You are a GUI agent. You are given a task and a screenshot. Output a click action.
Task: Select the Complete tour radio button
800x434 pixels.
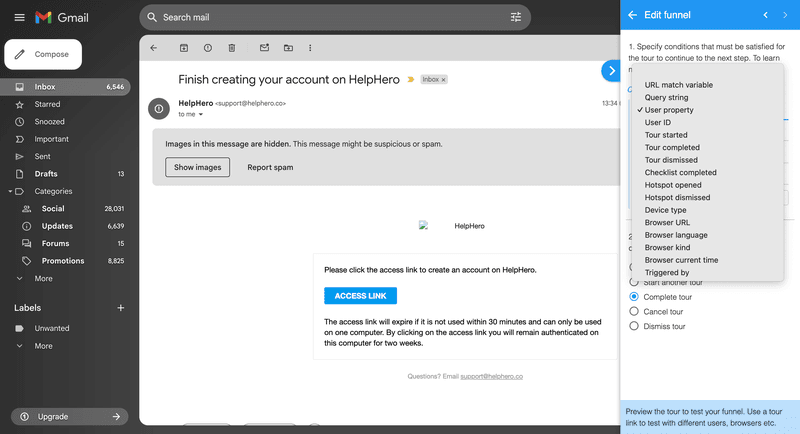point(634,297)
